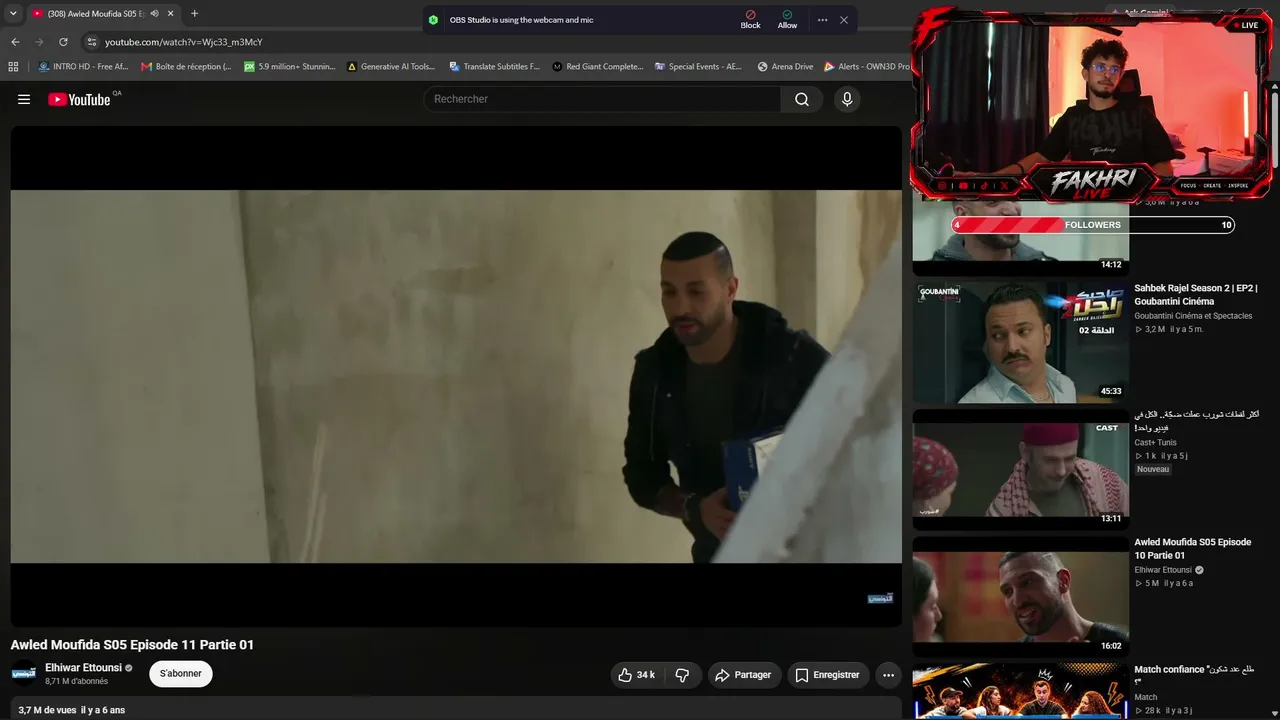Go back using the browser arrow
The height and width of the screenshot is (720, 1280).
coord(15,42)
